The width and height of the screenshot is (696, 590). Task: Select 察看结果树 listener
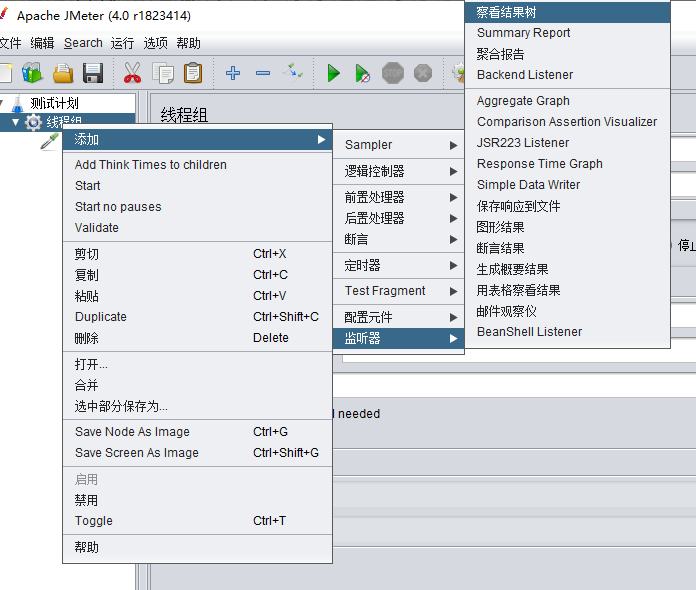click(x=567, y=12)
